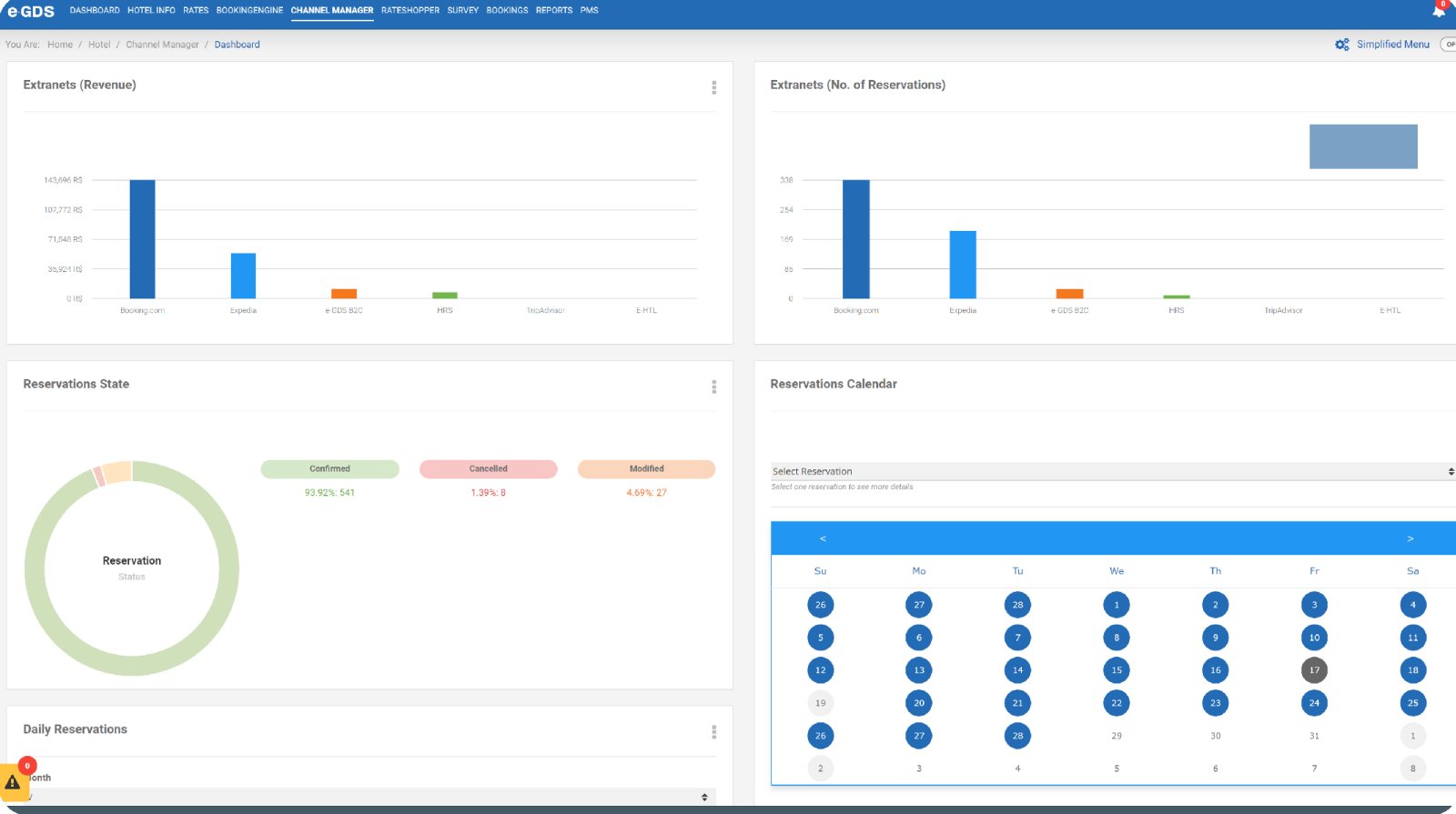
Task: Click the Home breadcrumb link
Action: (60, 45)
